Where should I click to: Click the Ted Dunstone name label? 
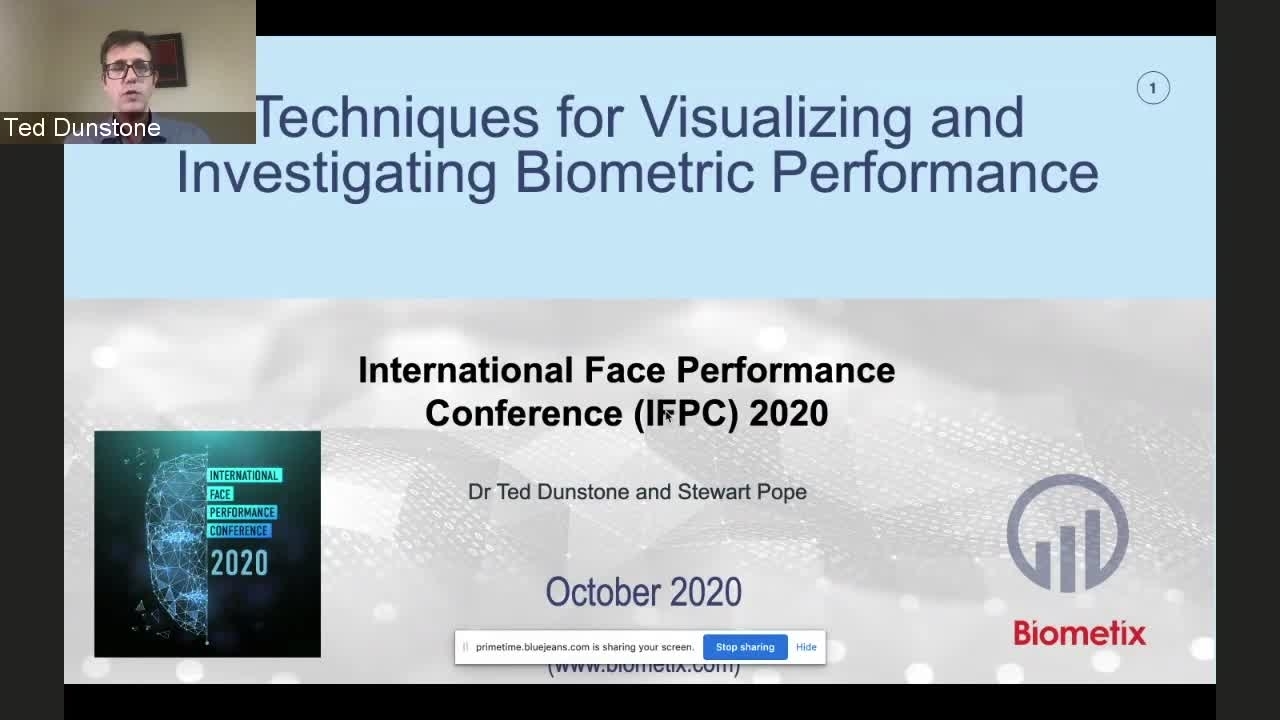pyautogui.click(x=83, y=128)
